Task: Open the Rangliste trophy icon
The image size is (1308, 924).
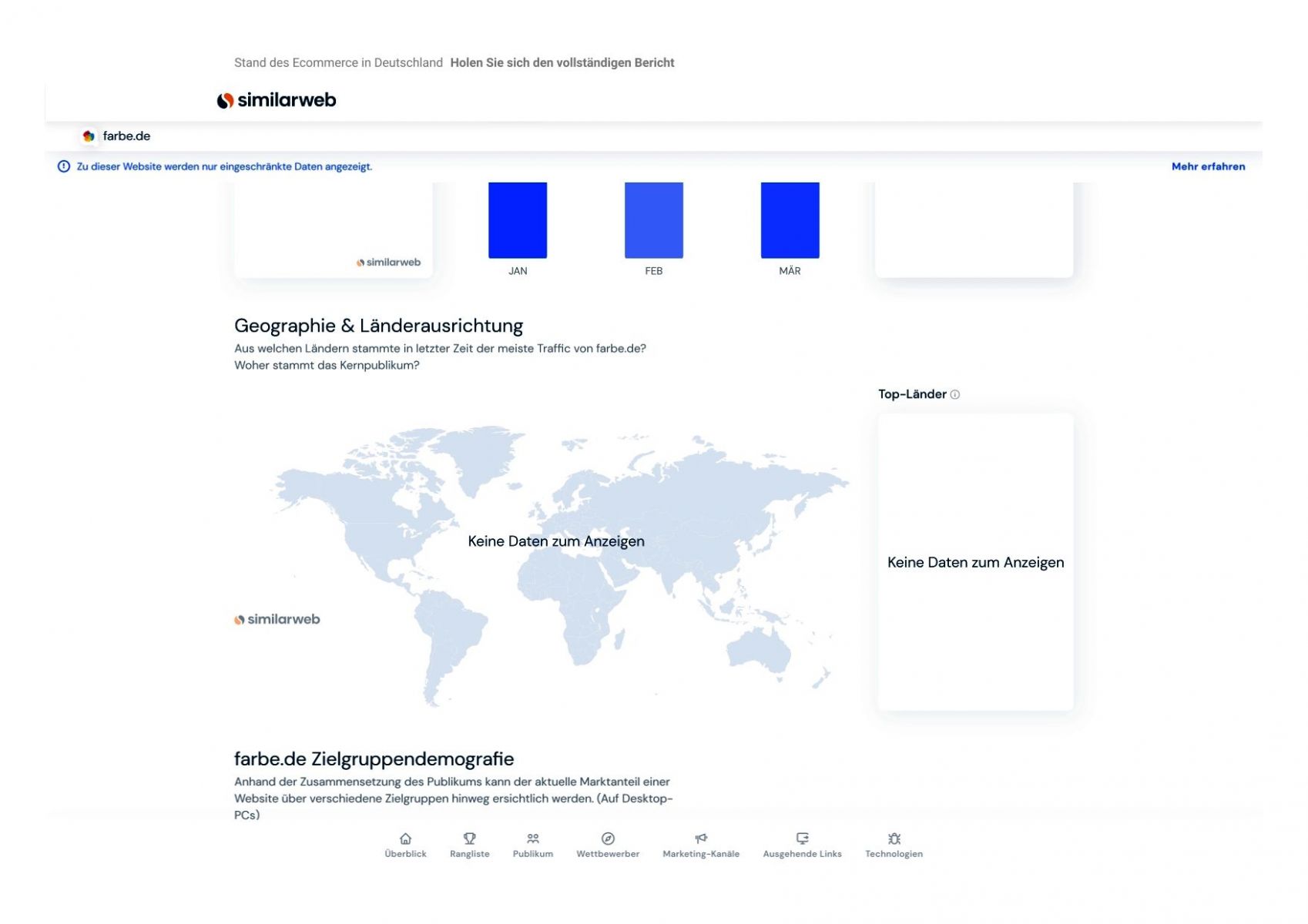Action: point(469,839)
